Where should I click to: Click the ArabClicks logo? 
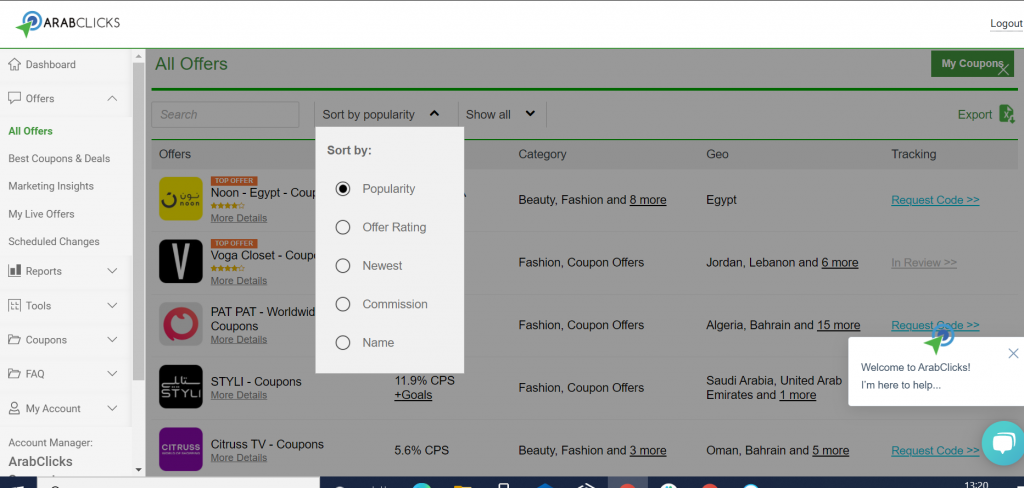coord(68,24)
